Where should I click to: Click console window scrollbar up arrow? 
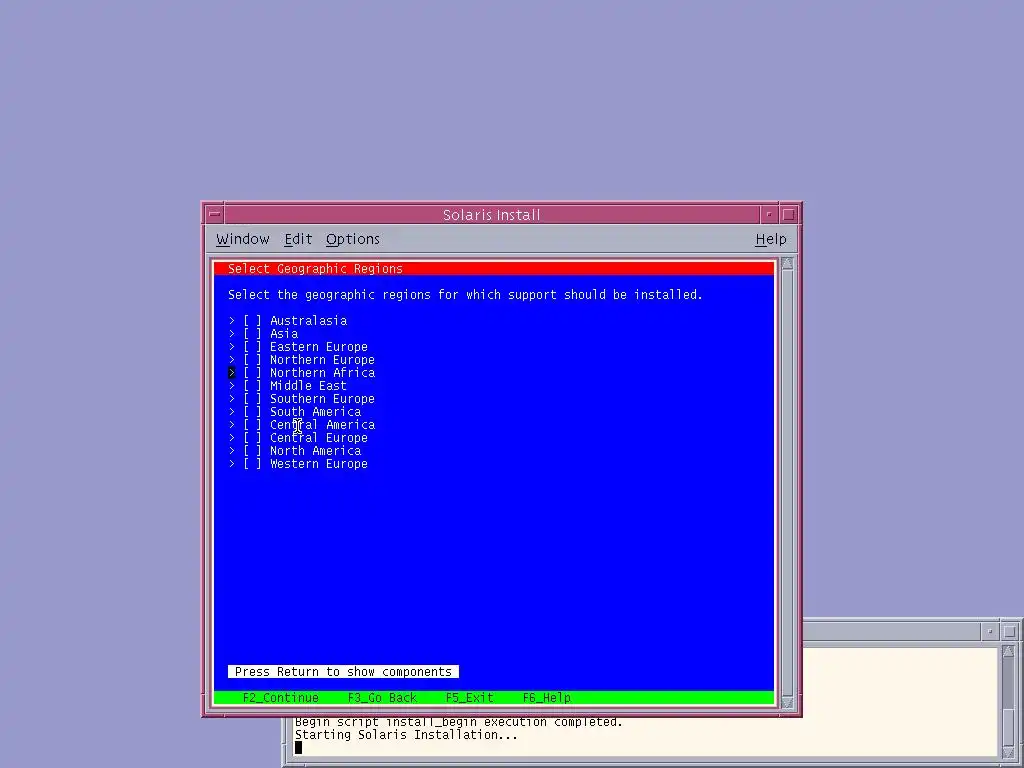pos(1008,652)
